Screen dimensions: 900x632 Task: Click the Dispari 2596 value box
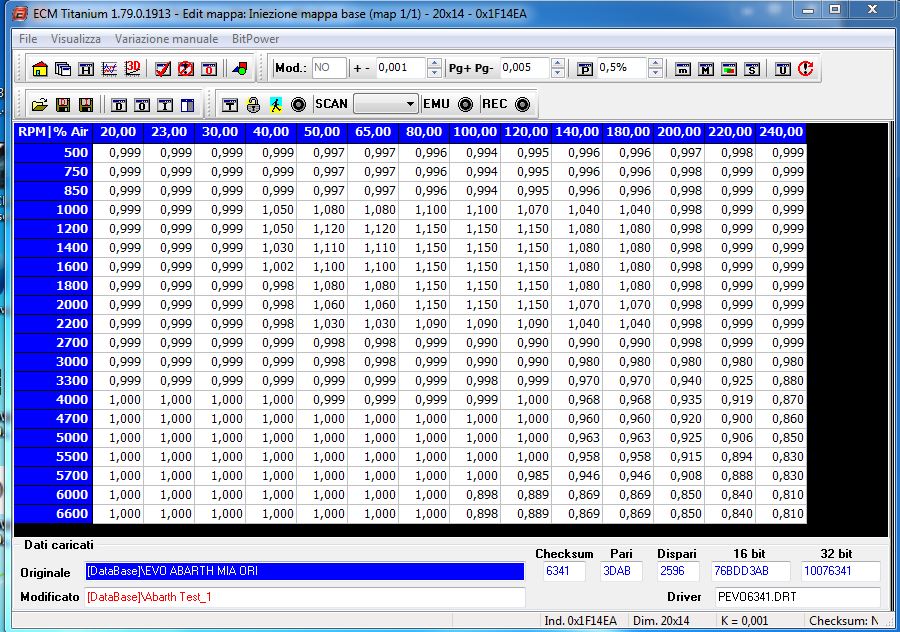coord(678,571)
